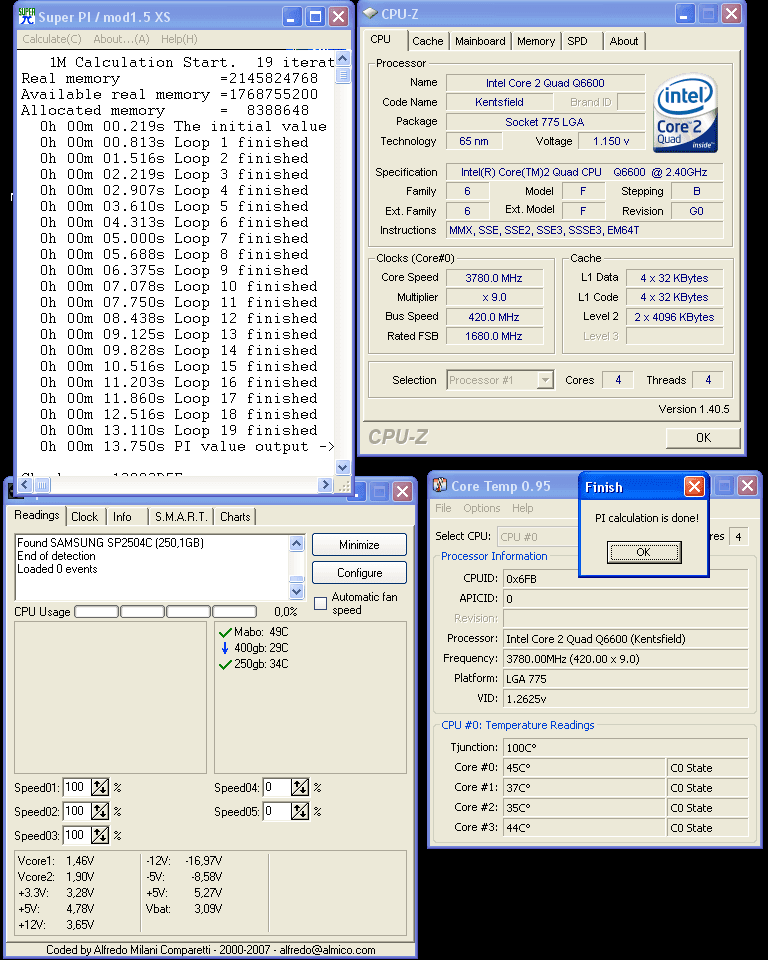Open the Select CPU dropdown in Core Temp
Image resolution: width=768 pixels, height=960 pixels.
pos(538,537)
